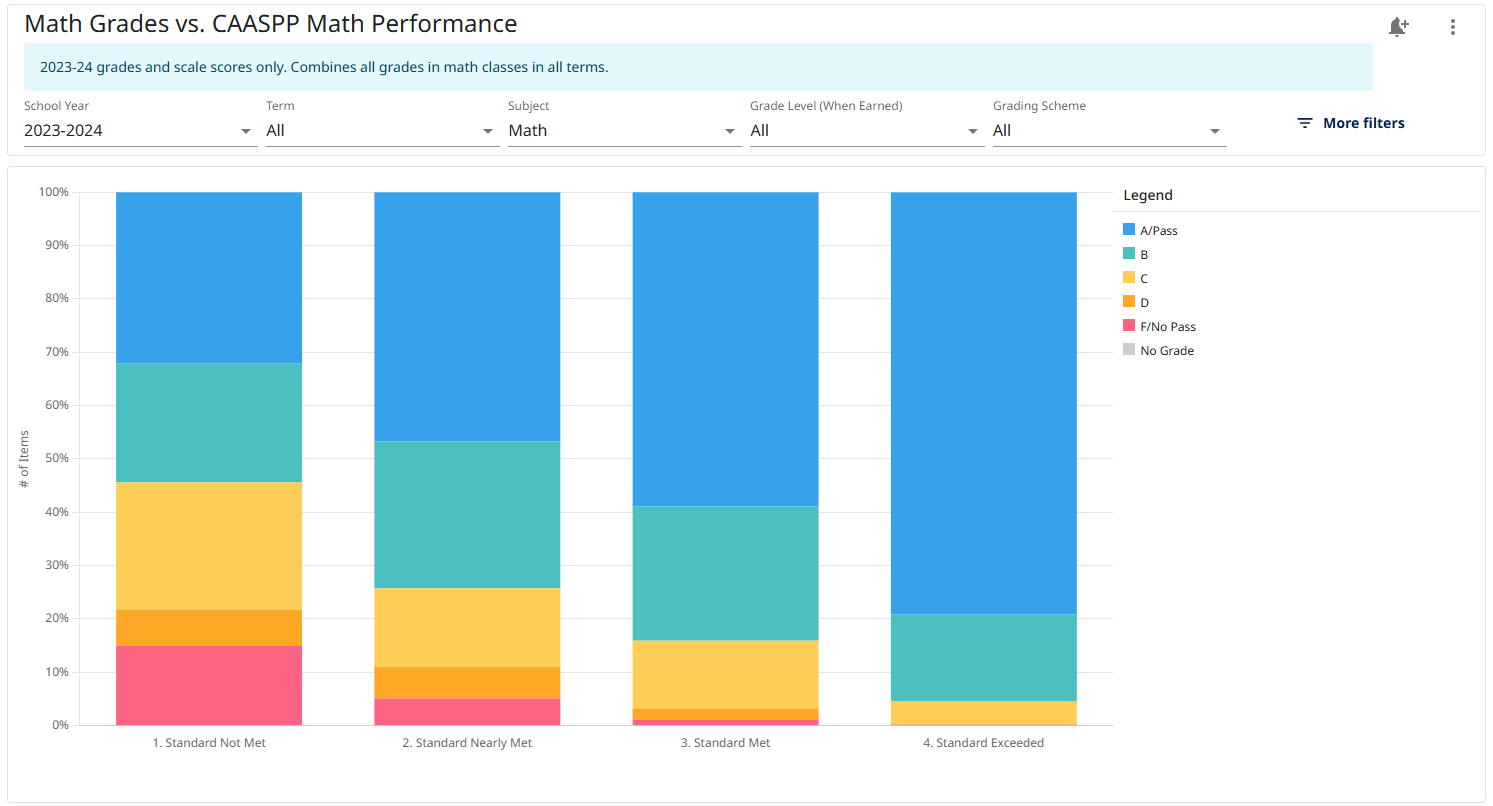The width and height of the screenshot is (1493, 806).
Task: Open the three-dot overflow menu
Action: click(x=1453, y=27)
